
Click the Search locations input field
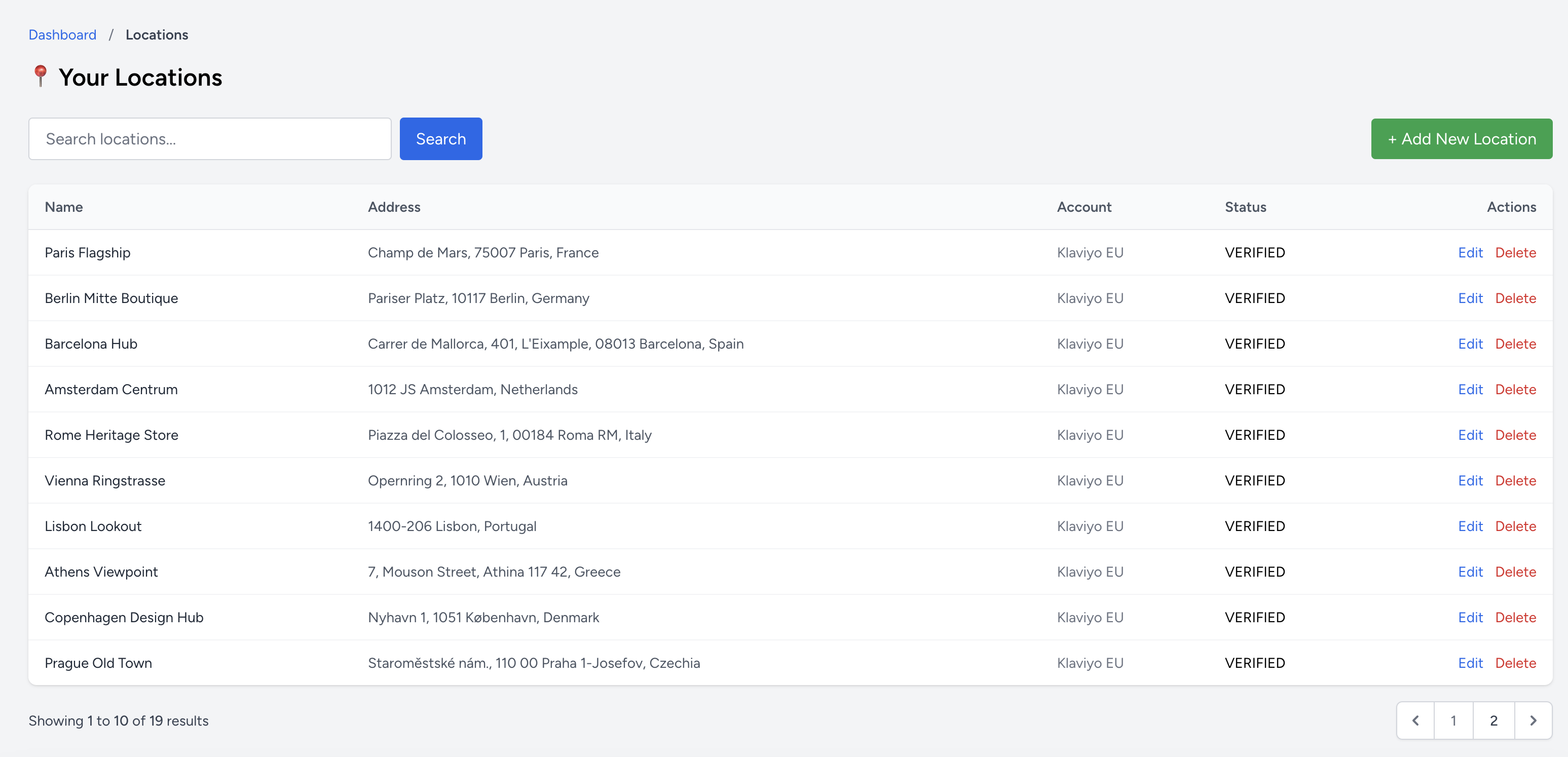tap(209, 139)
